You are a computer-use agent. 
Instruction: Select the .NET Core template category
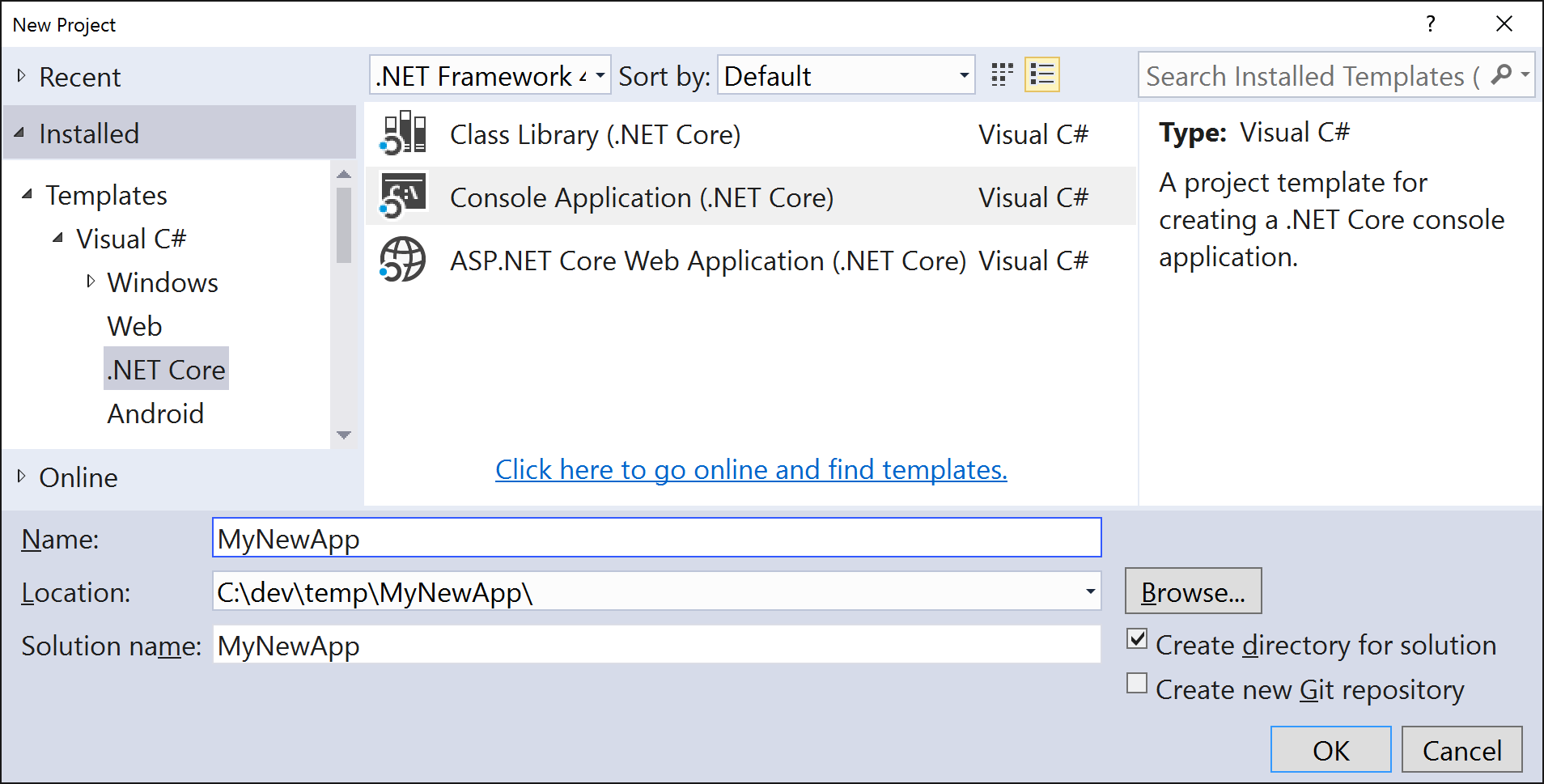coord(166,369)
